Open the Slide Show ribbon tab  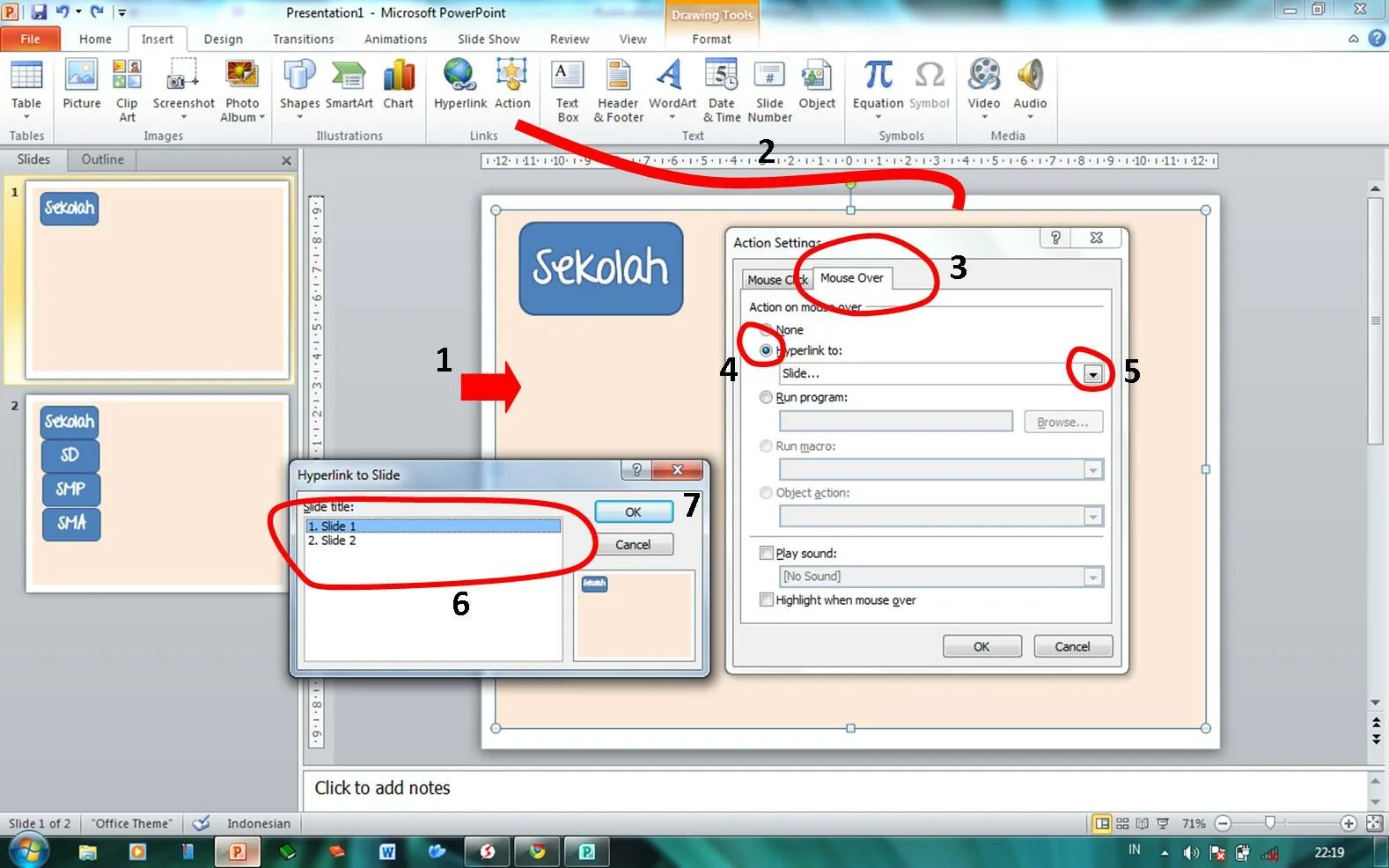[489, 39]
